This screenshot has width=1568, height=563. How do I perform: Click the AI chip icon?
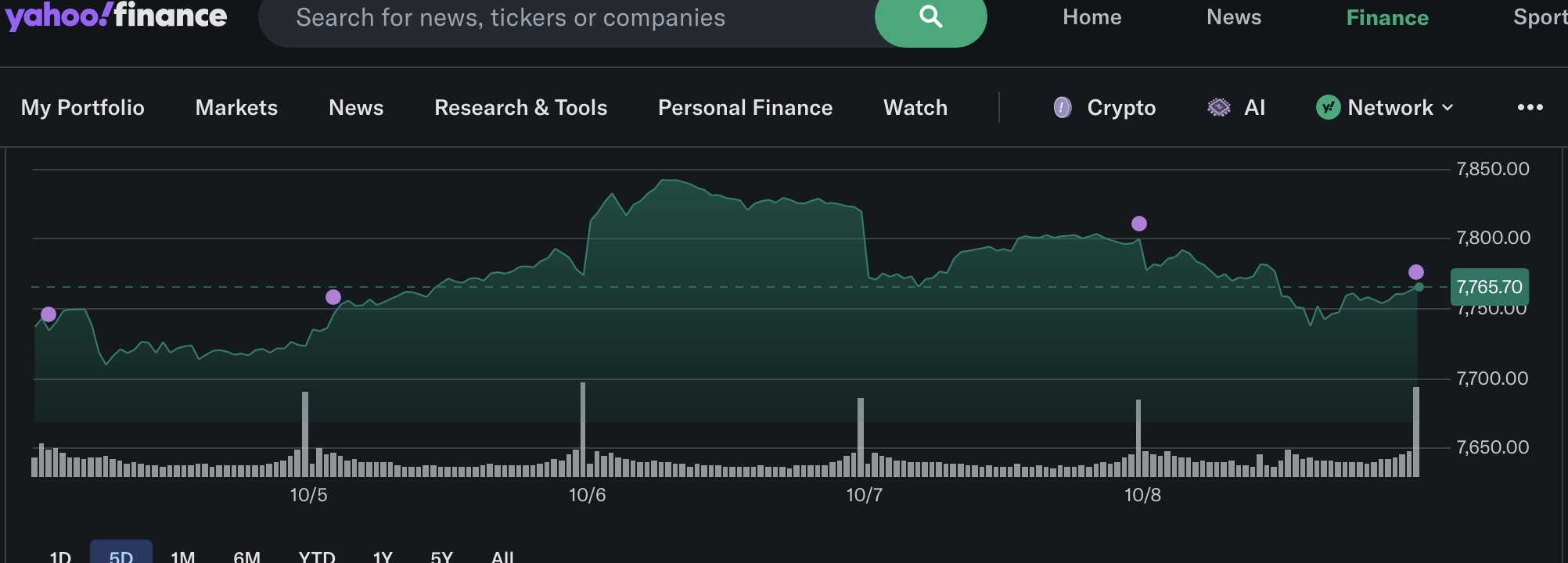[1219, 107]
